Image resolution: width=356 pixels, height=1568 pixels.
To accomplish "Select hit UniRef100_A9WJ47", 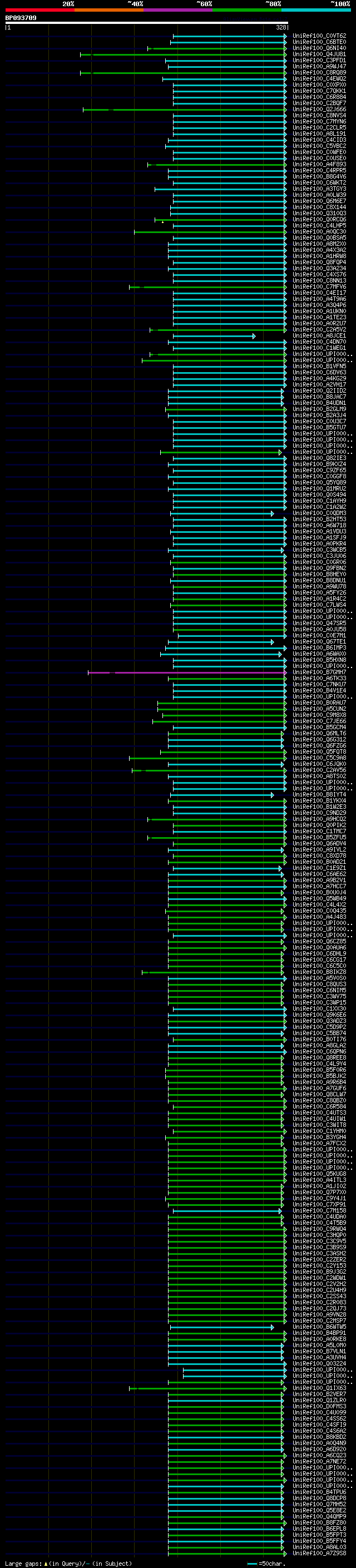I will pos(319,66).
